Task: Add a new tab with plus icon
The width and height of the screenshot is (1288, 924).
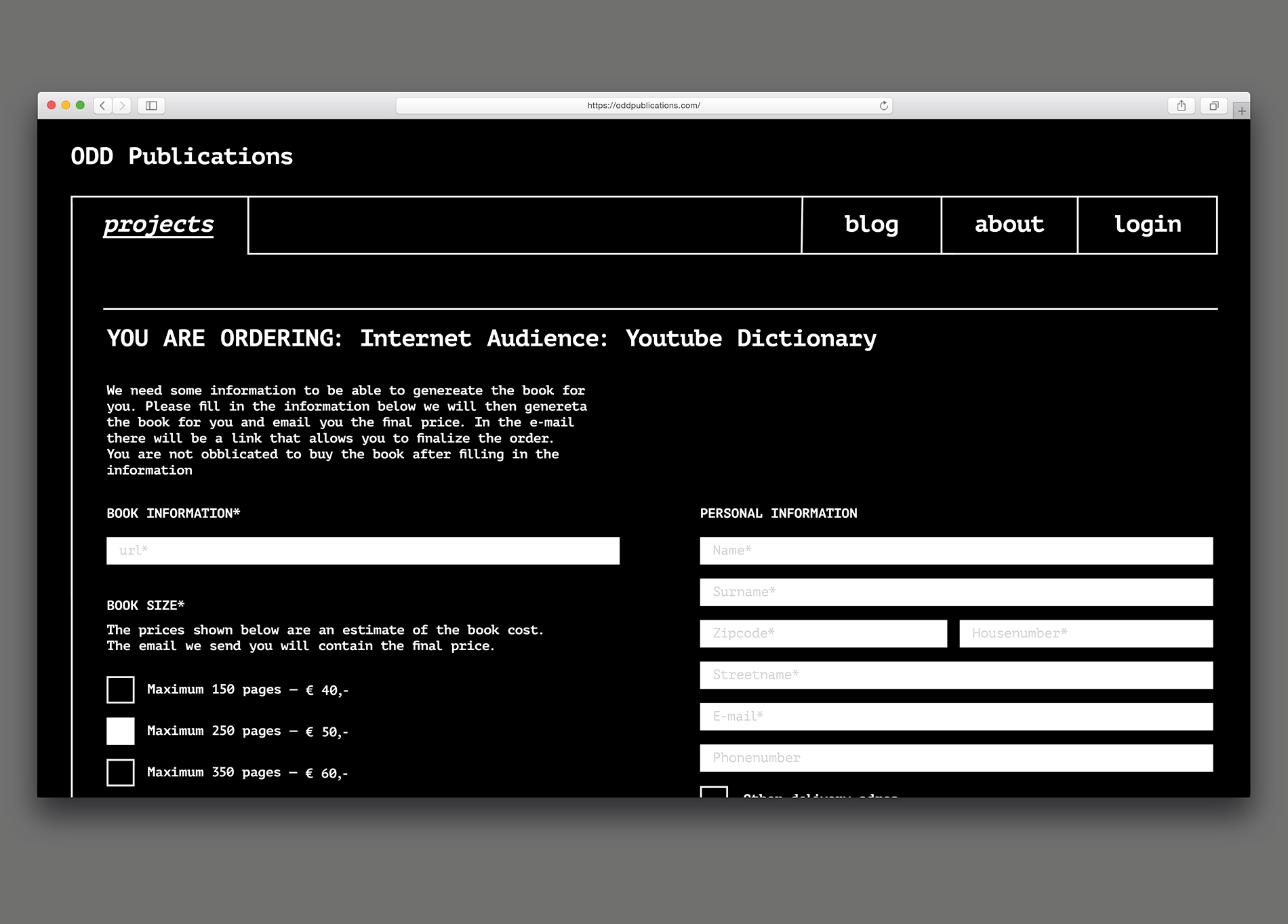Action: click(x=1241, y=111)
